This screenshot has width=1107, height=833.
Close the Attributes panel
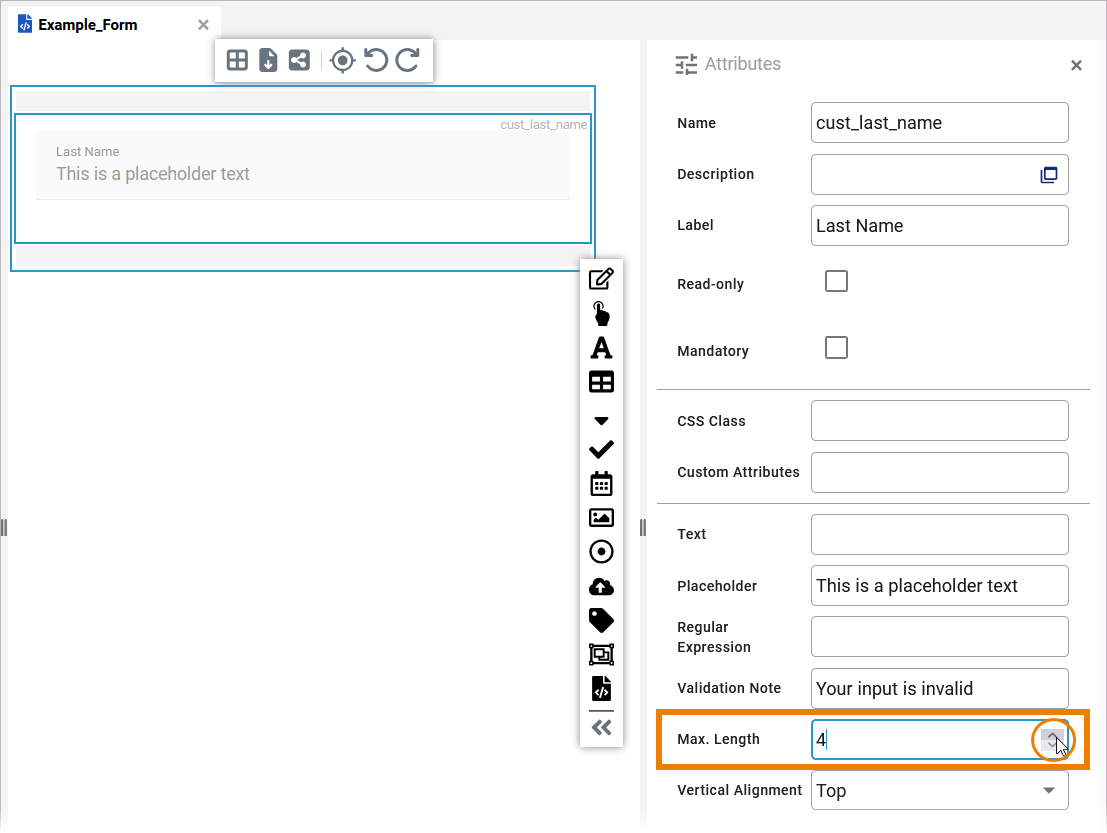[x=1076, y=65]
